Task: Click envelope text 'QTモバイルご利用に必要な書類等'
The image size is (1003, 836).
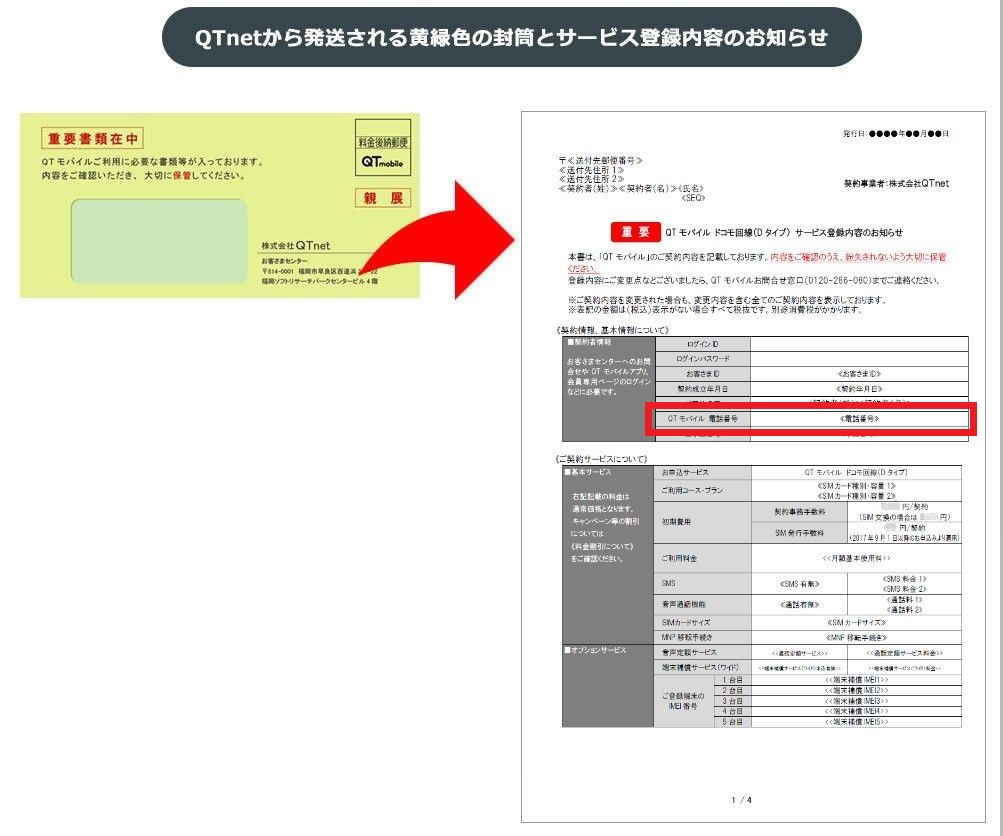Action: (152, 162)
